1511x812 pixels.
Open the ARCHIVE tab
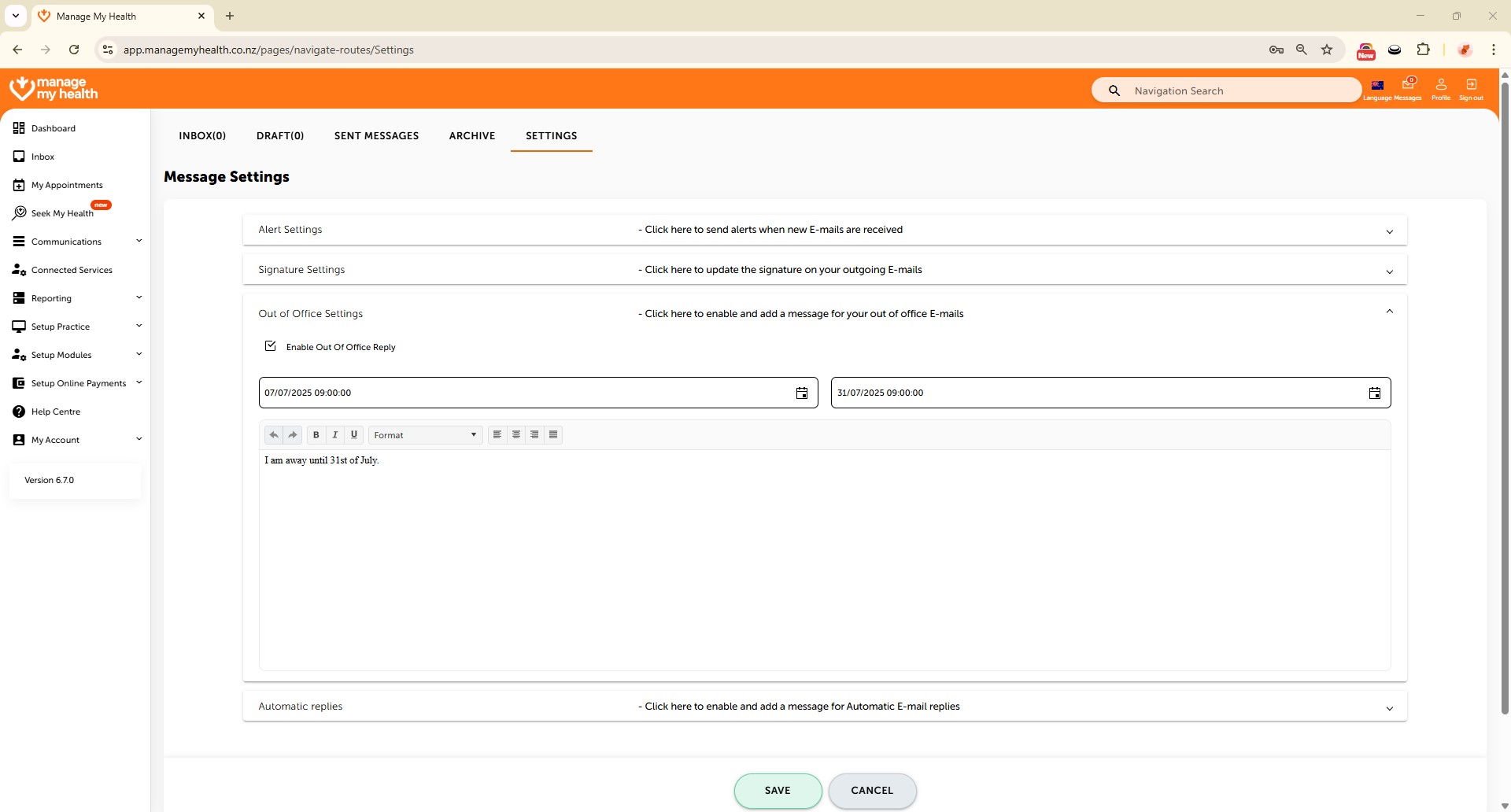coord(472,136)
